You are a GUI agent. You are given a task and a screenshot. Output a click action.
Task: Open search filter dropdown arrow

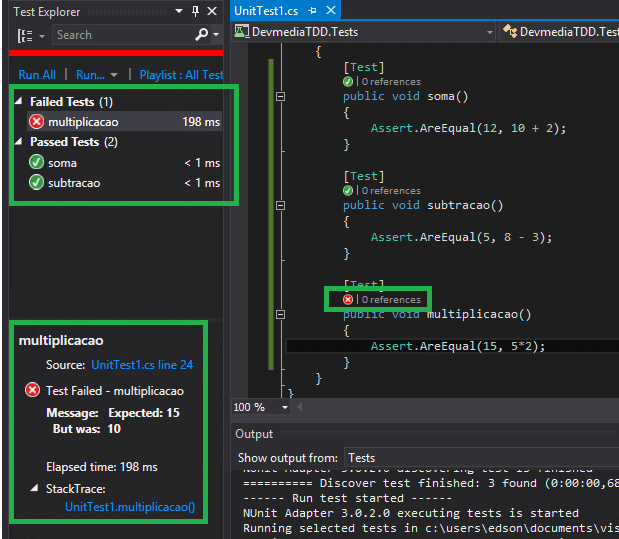pyautogui.click(x=216, y=35)
